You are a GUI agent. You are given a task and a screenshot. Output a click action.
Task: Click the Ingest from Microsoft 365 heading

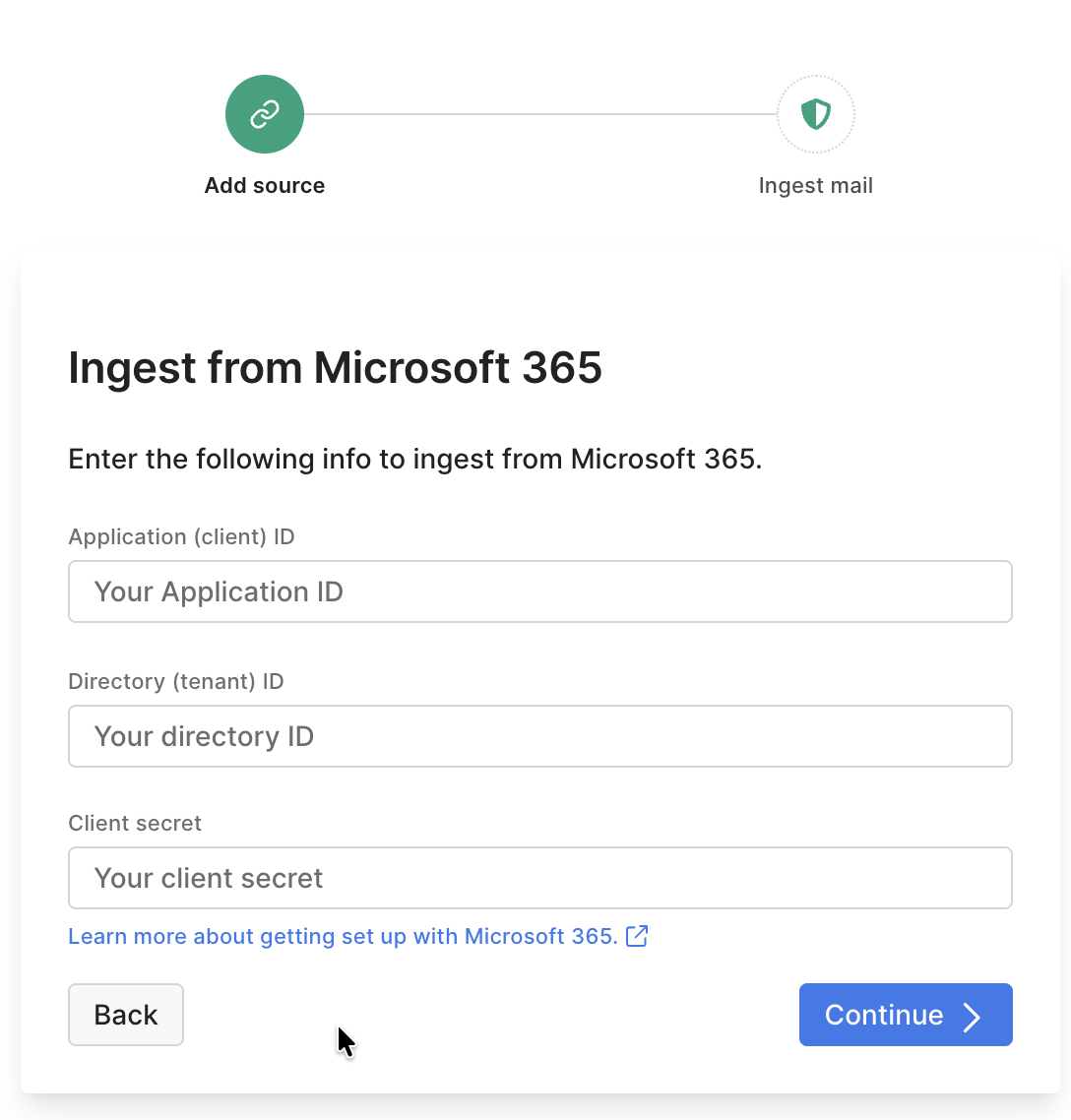click(x=335, y=368)
